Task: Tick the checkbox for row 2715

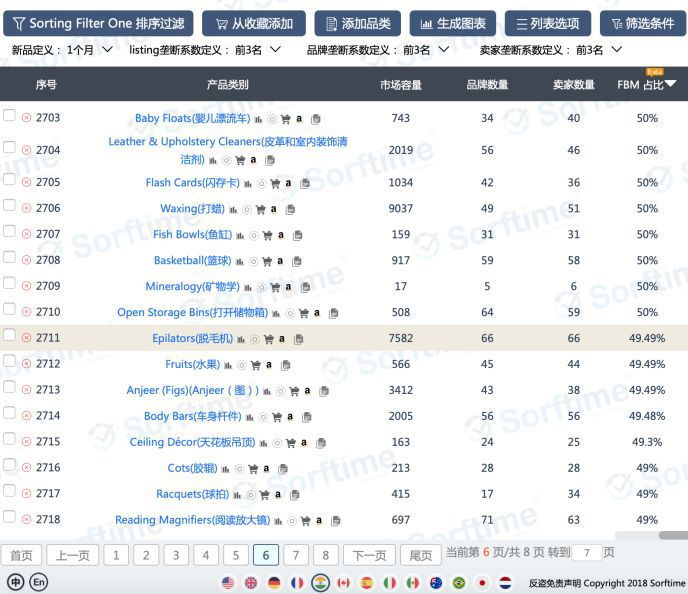Action: (x=9, y=438)
